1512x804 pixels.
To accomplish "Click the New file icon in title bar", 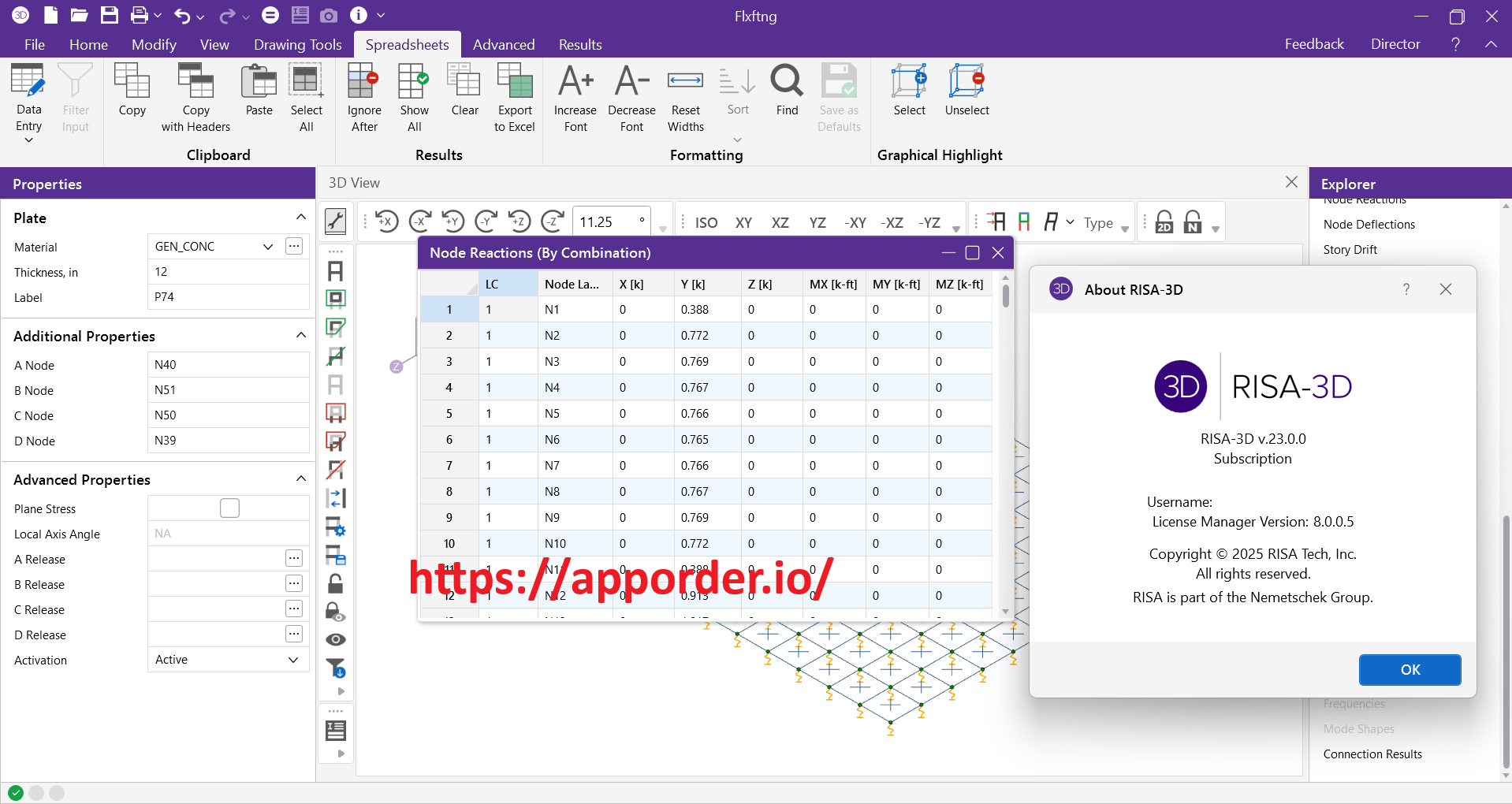I will pos(50,15).
